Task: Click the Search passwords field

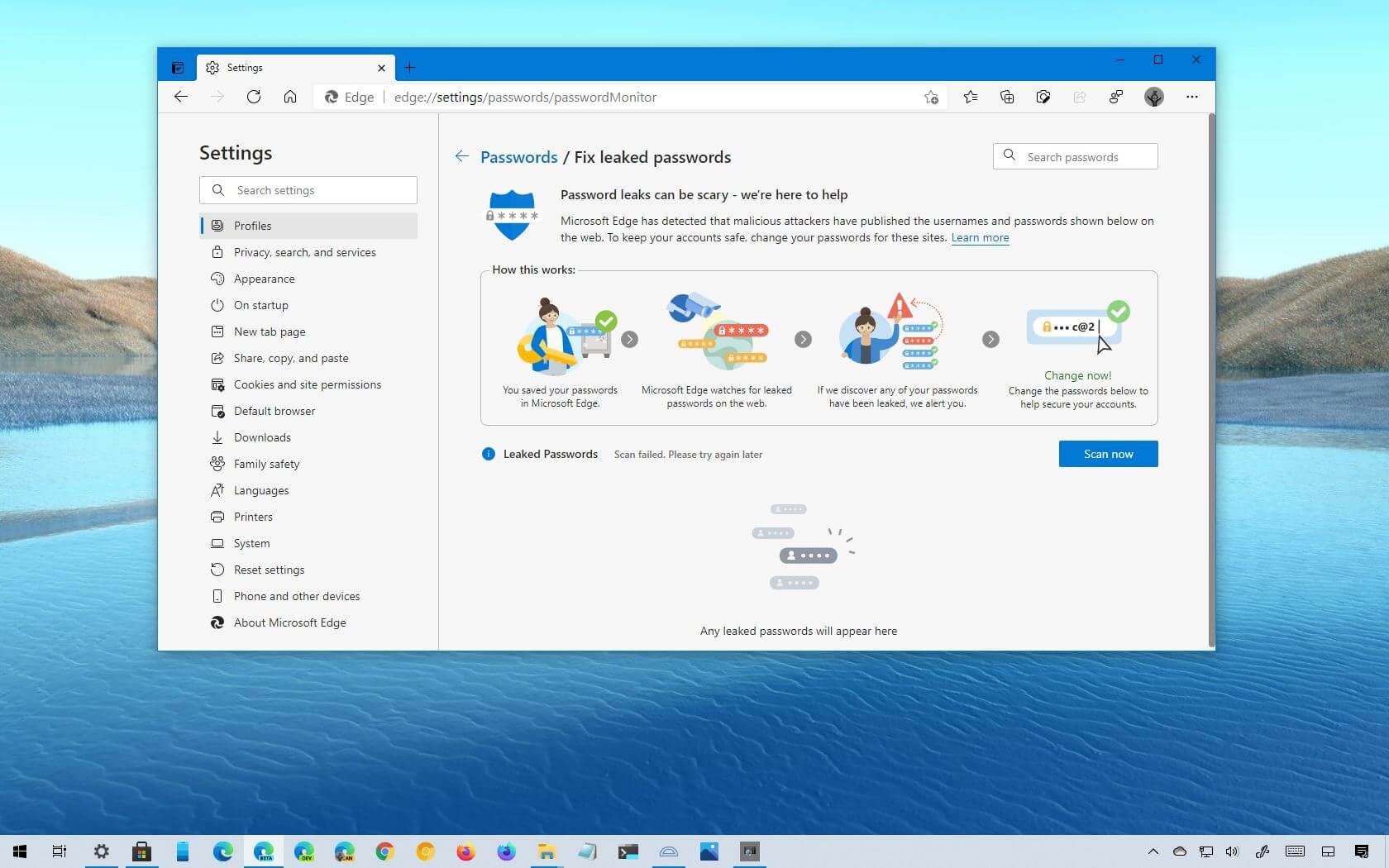Action: pos(1076,156)
